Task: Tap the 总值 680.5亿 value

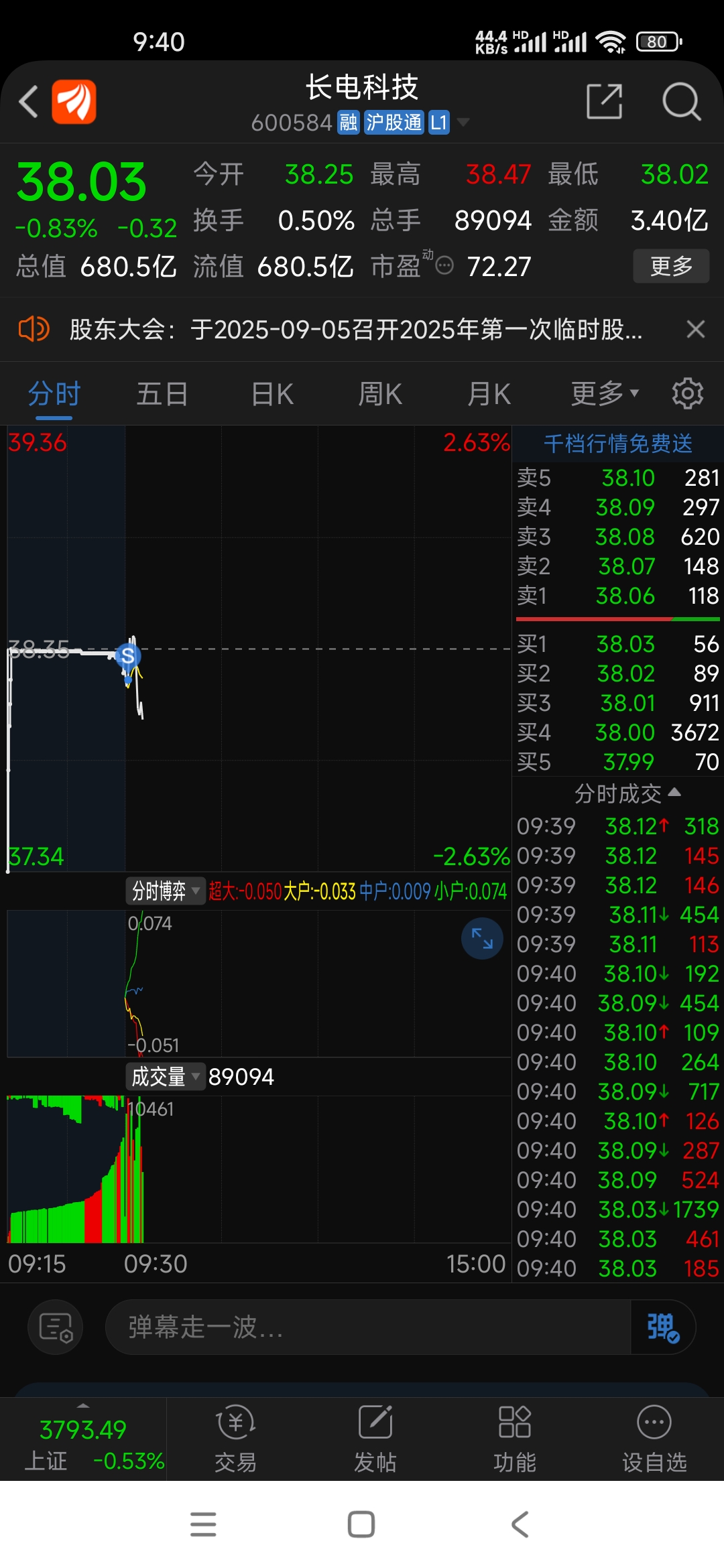Action: click(128, 267)
